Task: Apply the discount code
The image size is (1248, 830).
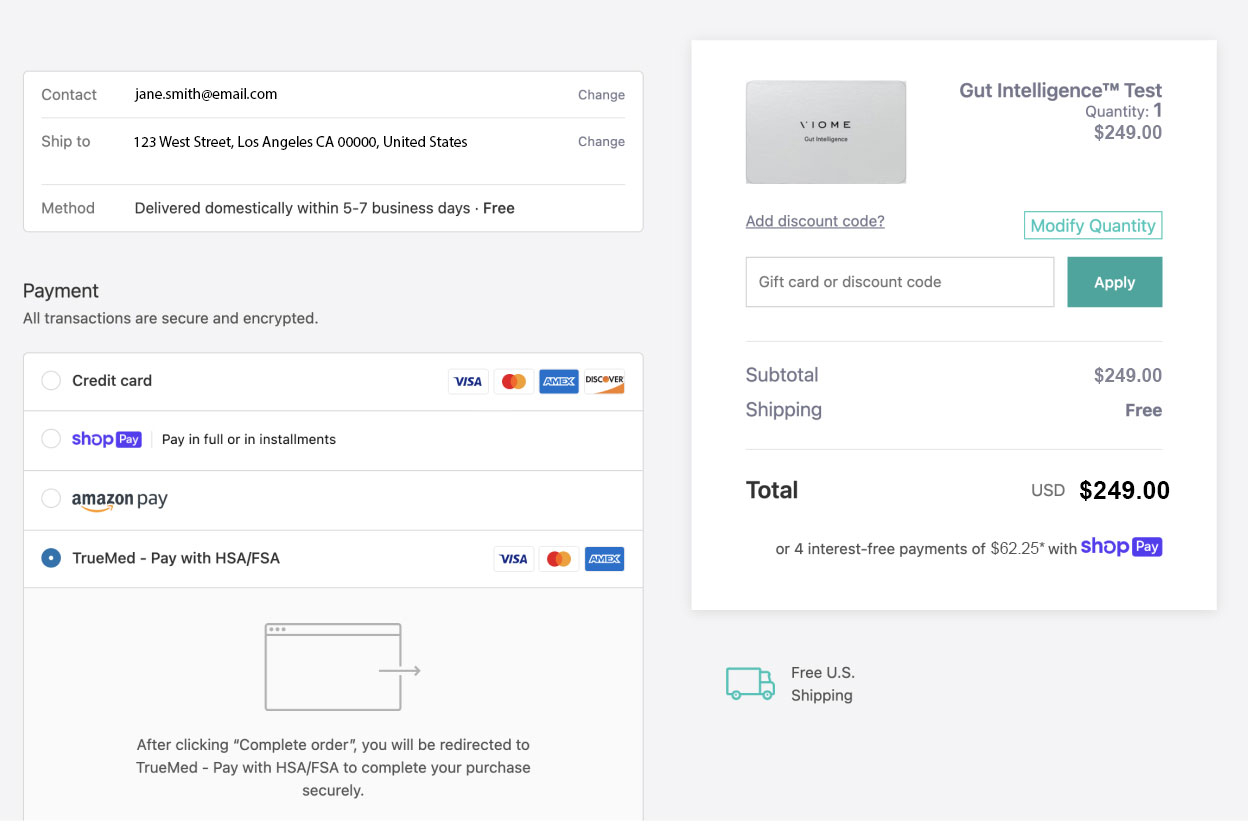Action: (1115, 282)
